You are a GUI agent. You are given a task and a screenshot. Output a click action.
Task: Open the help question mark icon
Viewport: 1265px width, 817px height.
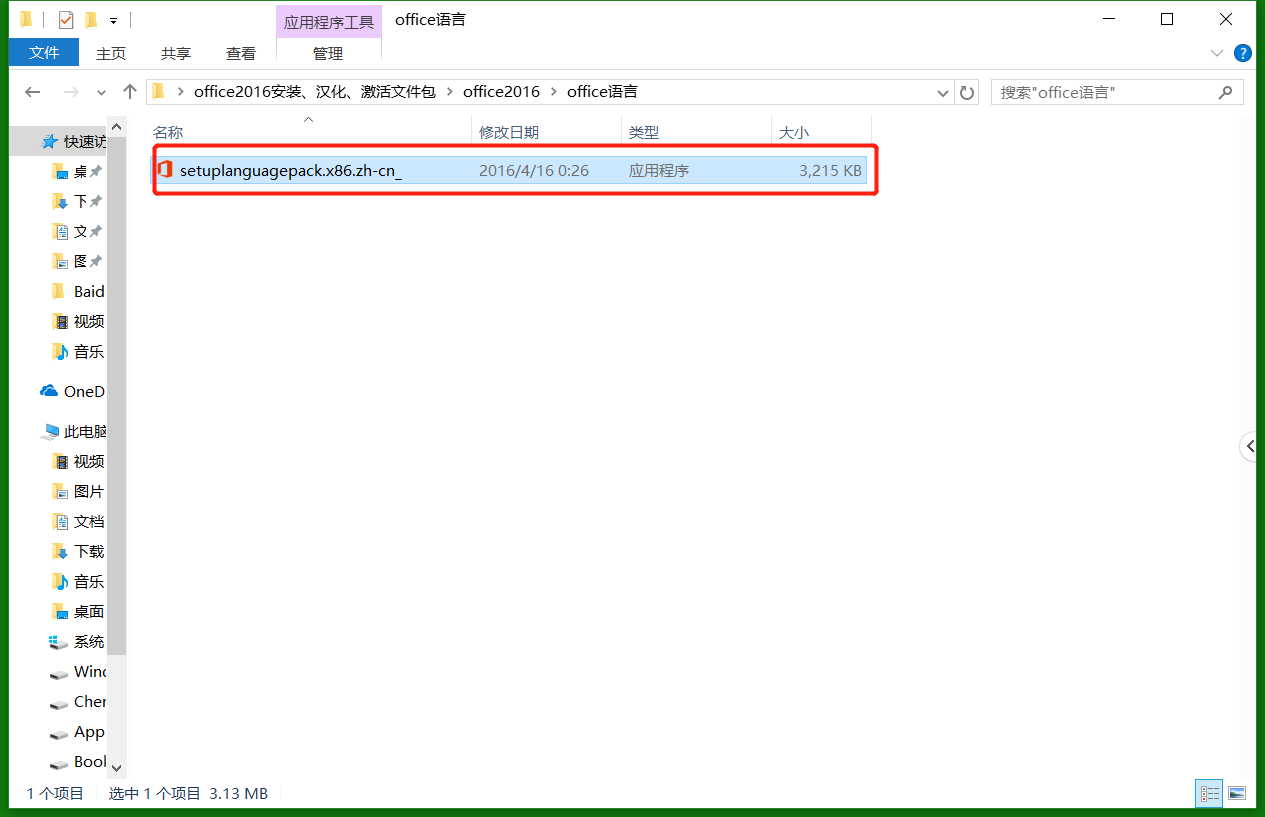(x=1243, y=53)
